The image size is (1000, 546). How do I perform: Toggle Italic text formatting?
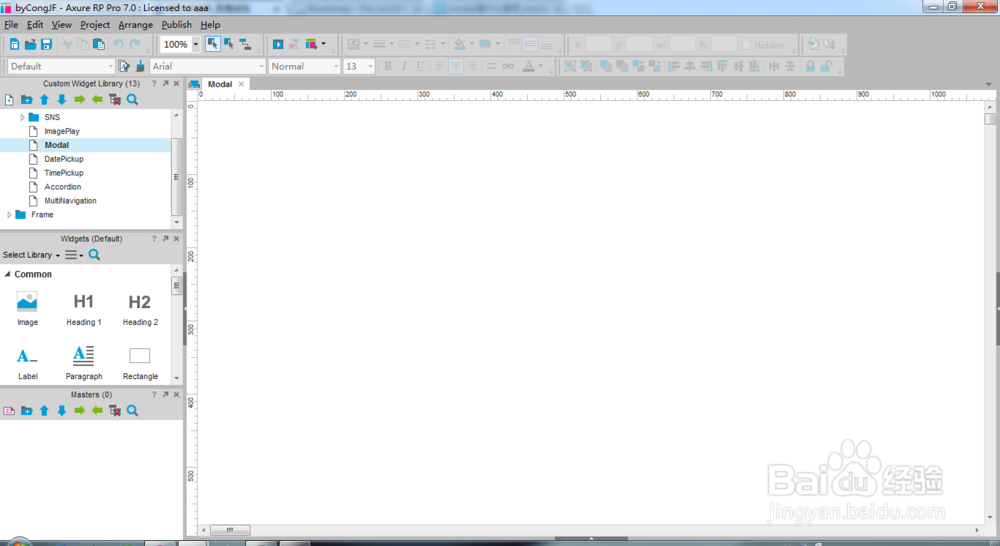404,66
